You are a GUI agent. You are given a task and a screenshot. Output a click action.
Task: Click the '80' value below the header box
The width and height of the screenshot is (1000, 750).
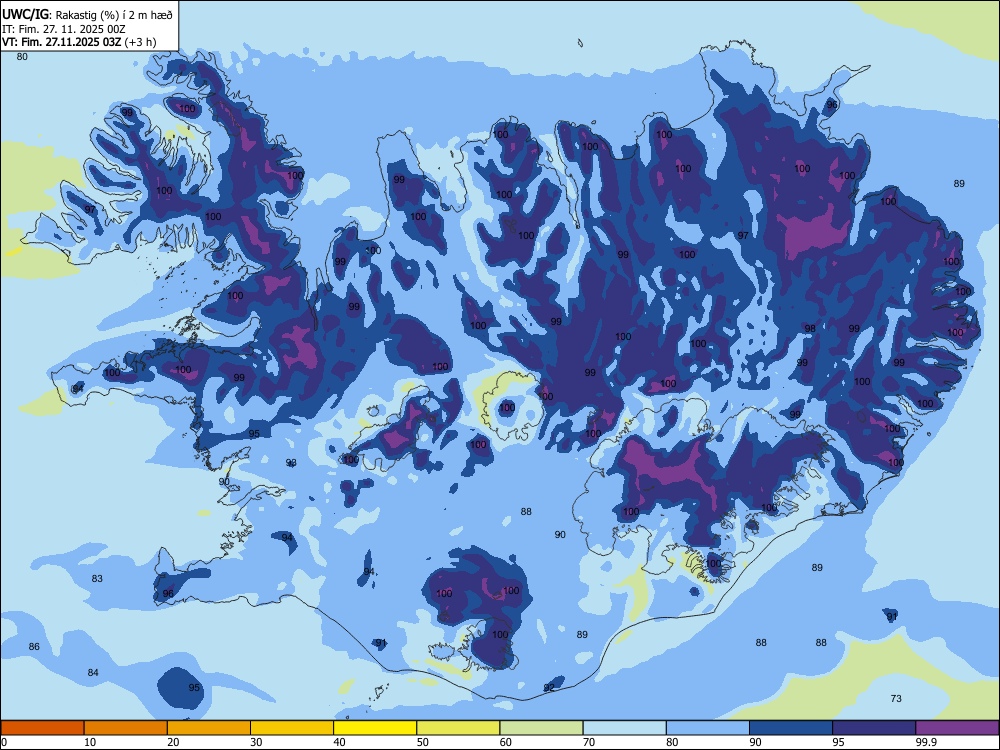click(x=22, y=57)
